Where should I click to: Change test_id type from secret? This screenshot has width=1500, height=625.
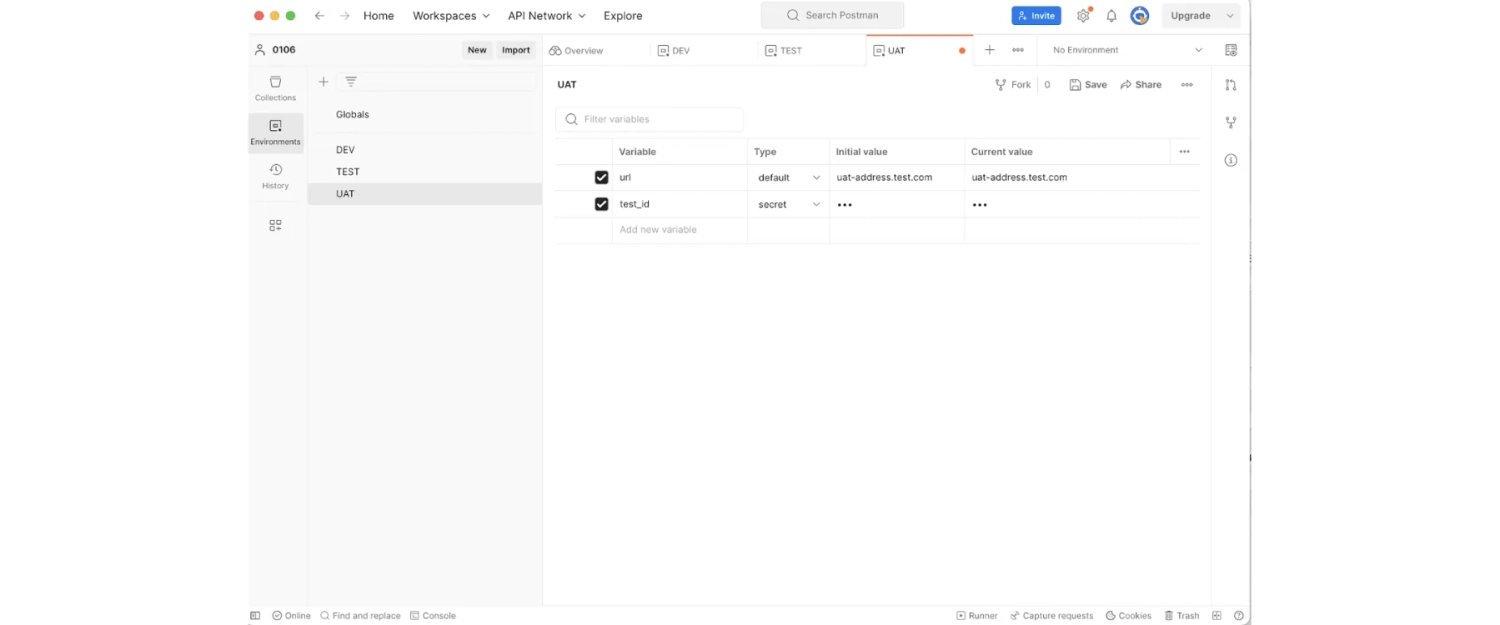tap(788, 204)
